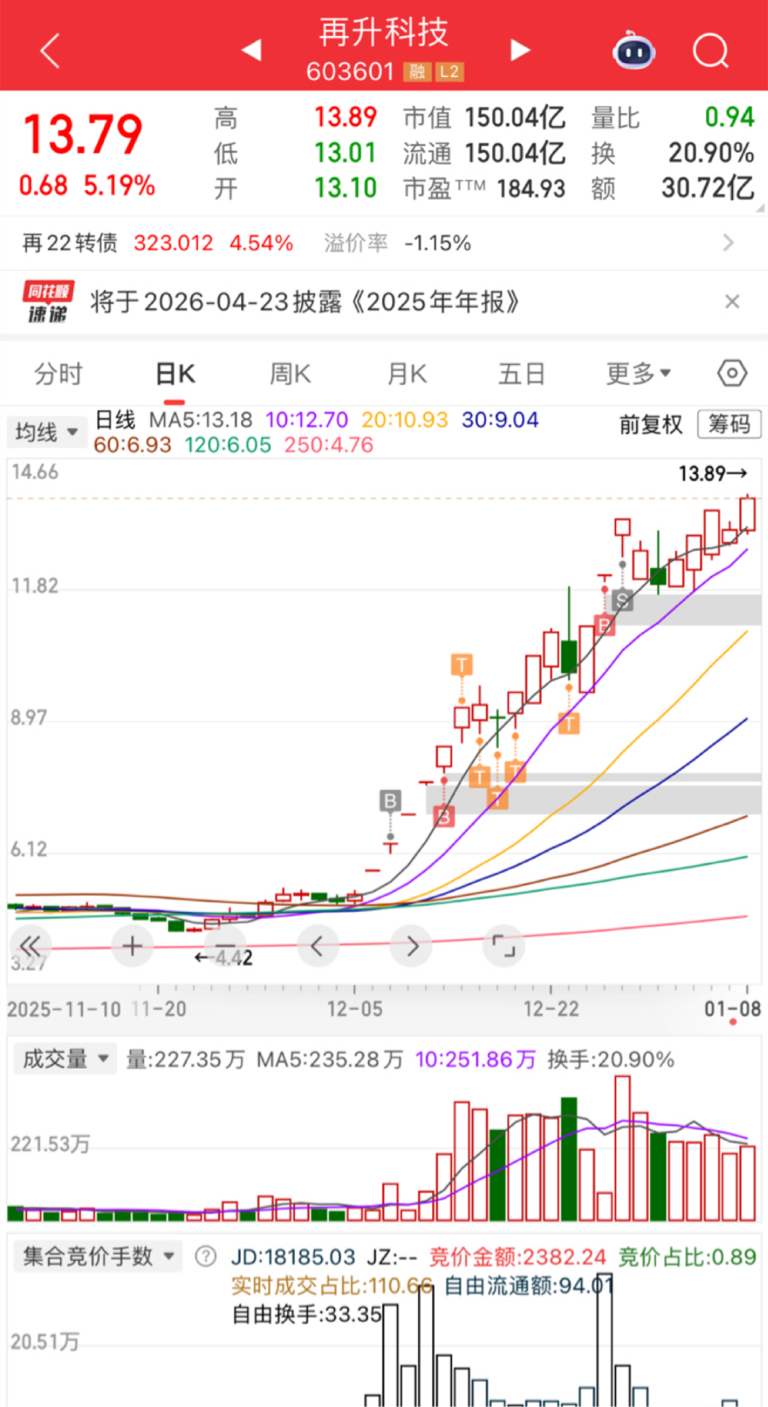768x1407 pixels.
Task: Jump to chart start with double-left arrows
Action: 31,945
